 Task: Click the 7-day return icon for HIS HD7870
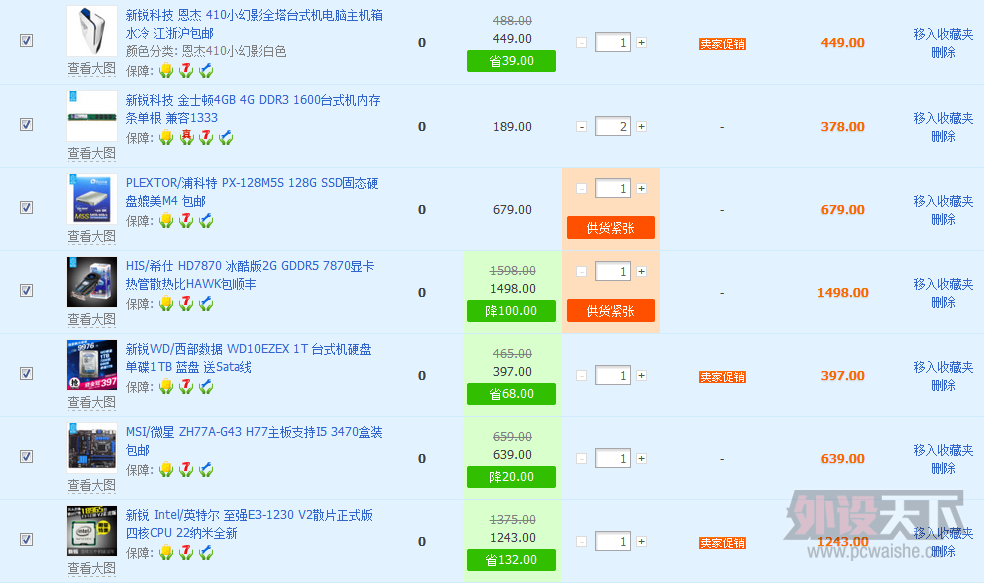pyautogui.click(x=186, y=303)
